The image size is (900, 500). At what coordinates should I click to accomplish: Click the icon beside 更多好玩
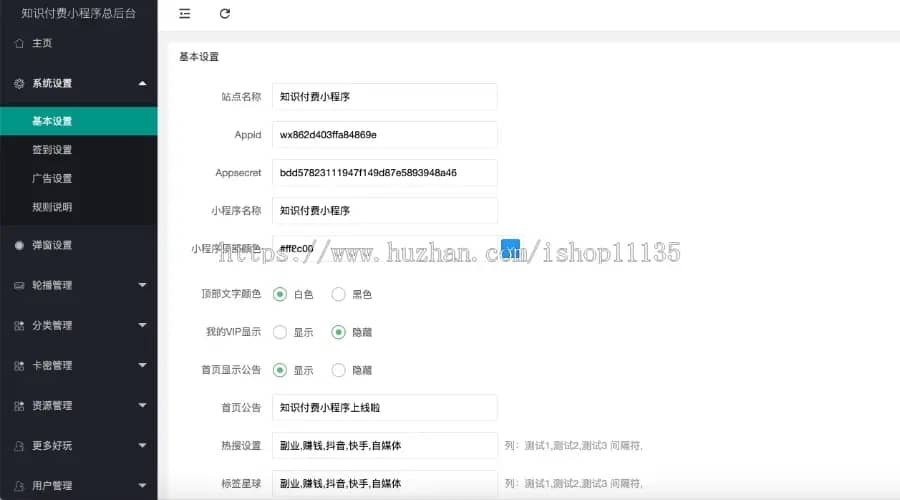[x=19, y=445]
